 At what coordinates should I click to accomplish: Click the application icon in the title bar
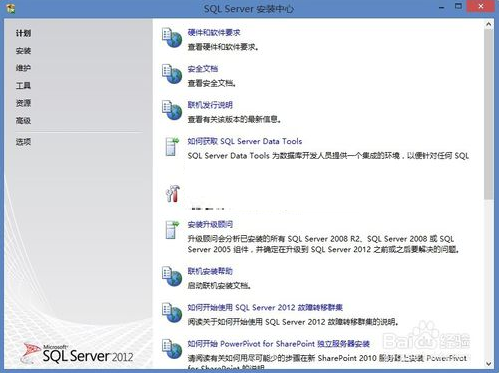(x=11, y=8)
